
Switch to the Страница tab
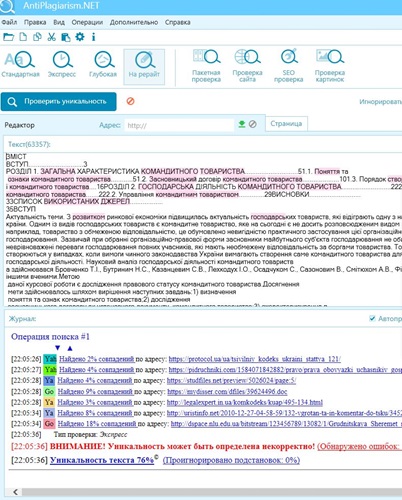coord(286,124)
